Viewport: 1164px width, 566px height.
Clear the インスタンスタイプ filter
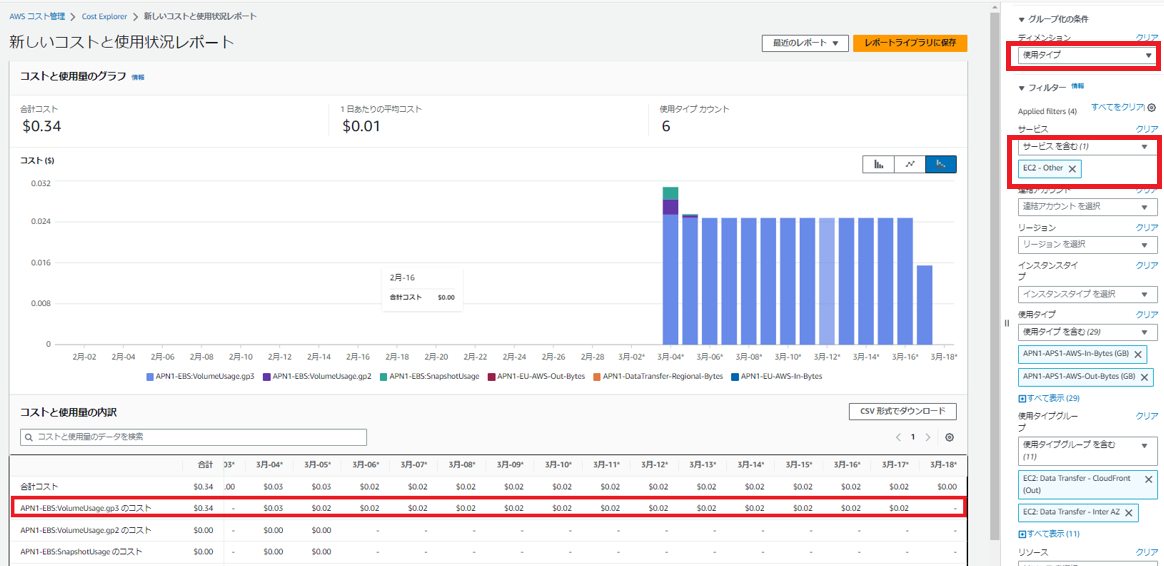[1147, 265]
